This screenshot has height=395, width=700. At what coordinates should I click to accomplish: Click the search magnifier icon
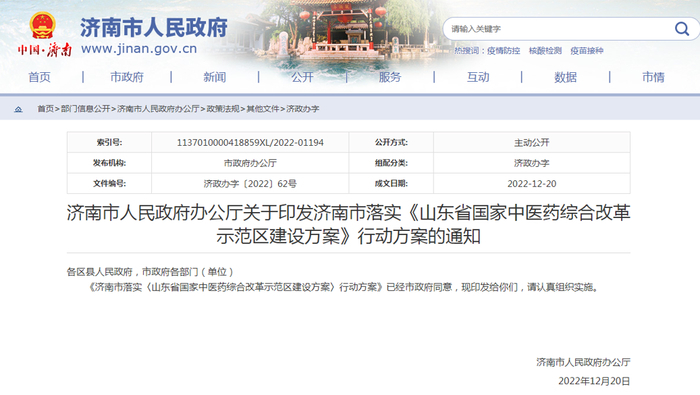tap(681, 29)
